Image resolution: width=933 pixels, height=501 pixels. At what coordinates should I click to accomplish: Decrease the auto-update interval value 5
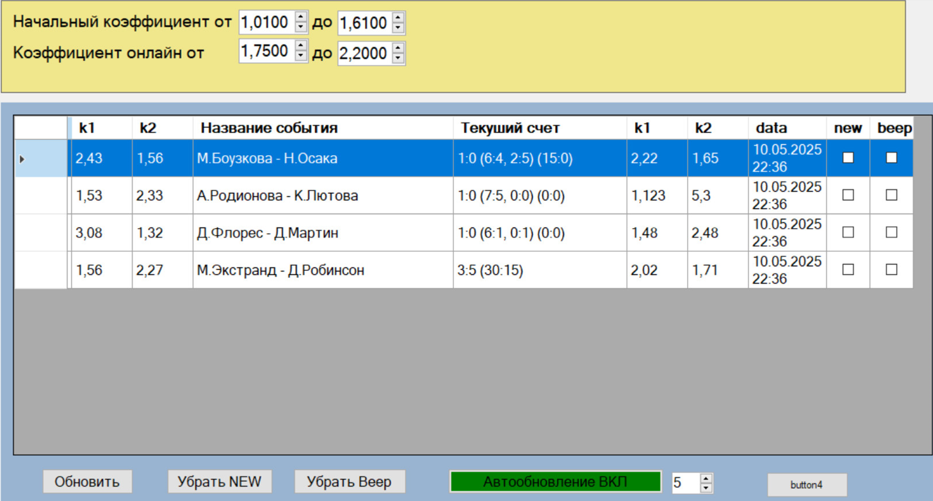pos(706,488)
